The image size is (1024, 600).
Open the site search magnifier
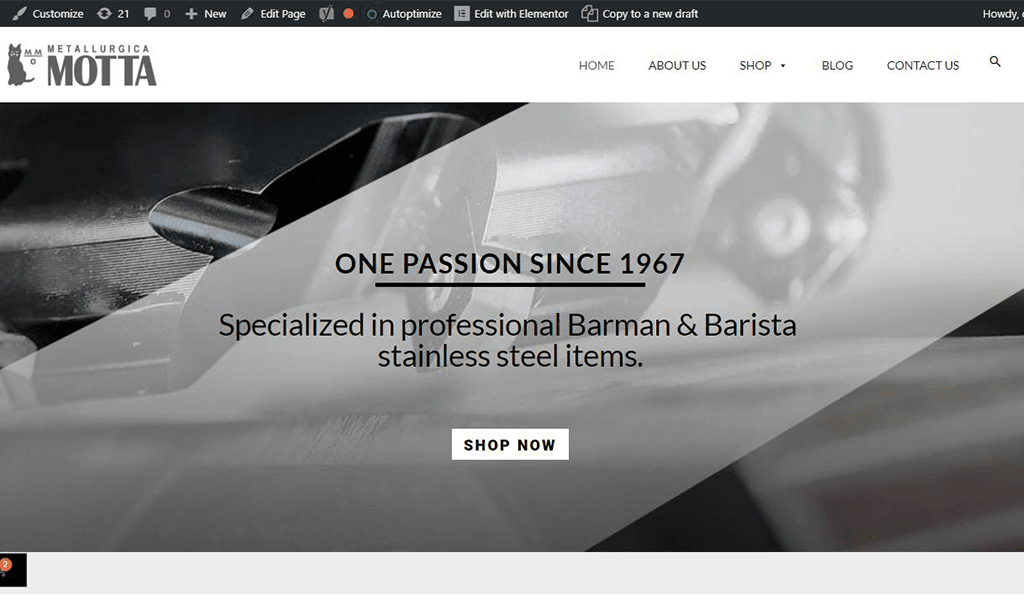995,61
